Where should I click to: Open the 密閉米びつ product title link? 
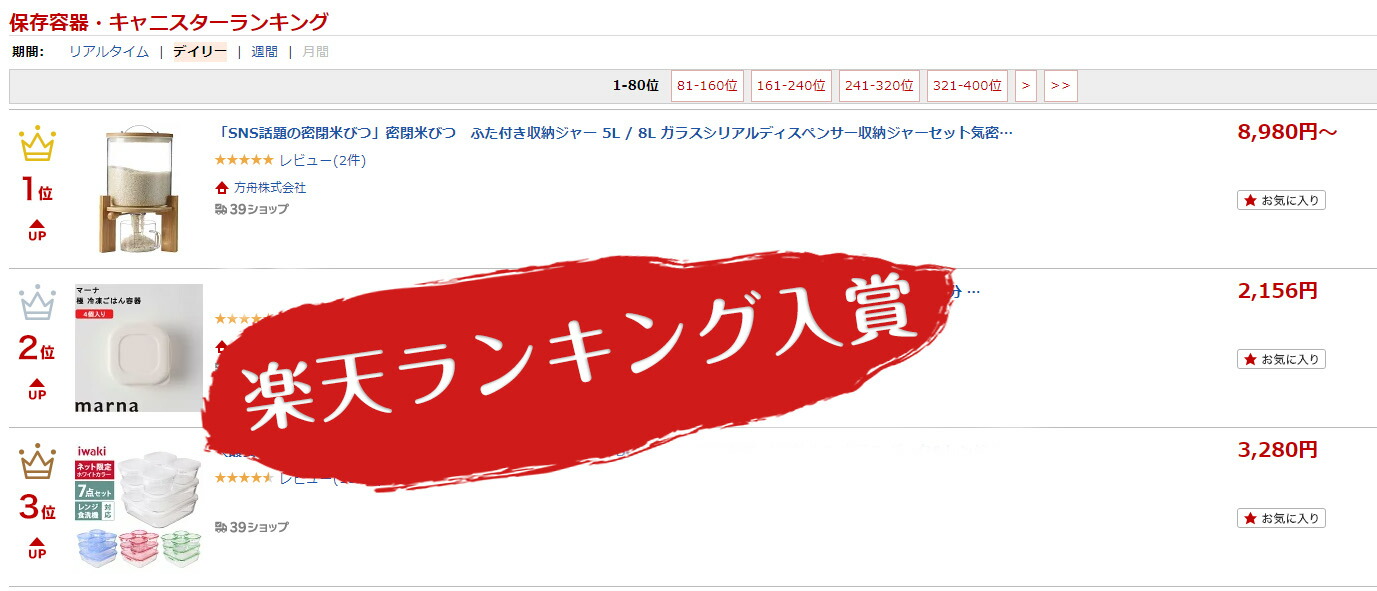click(615, 133)
